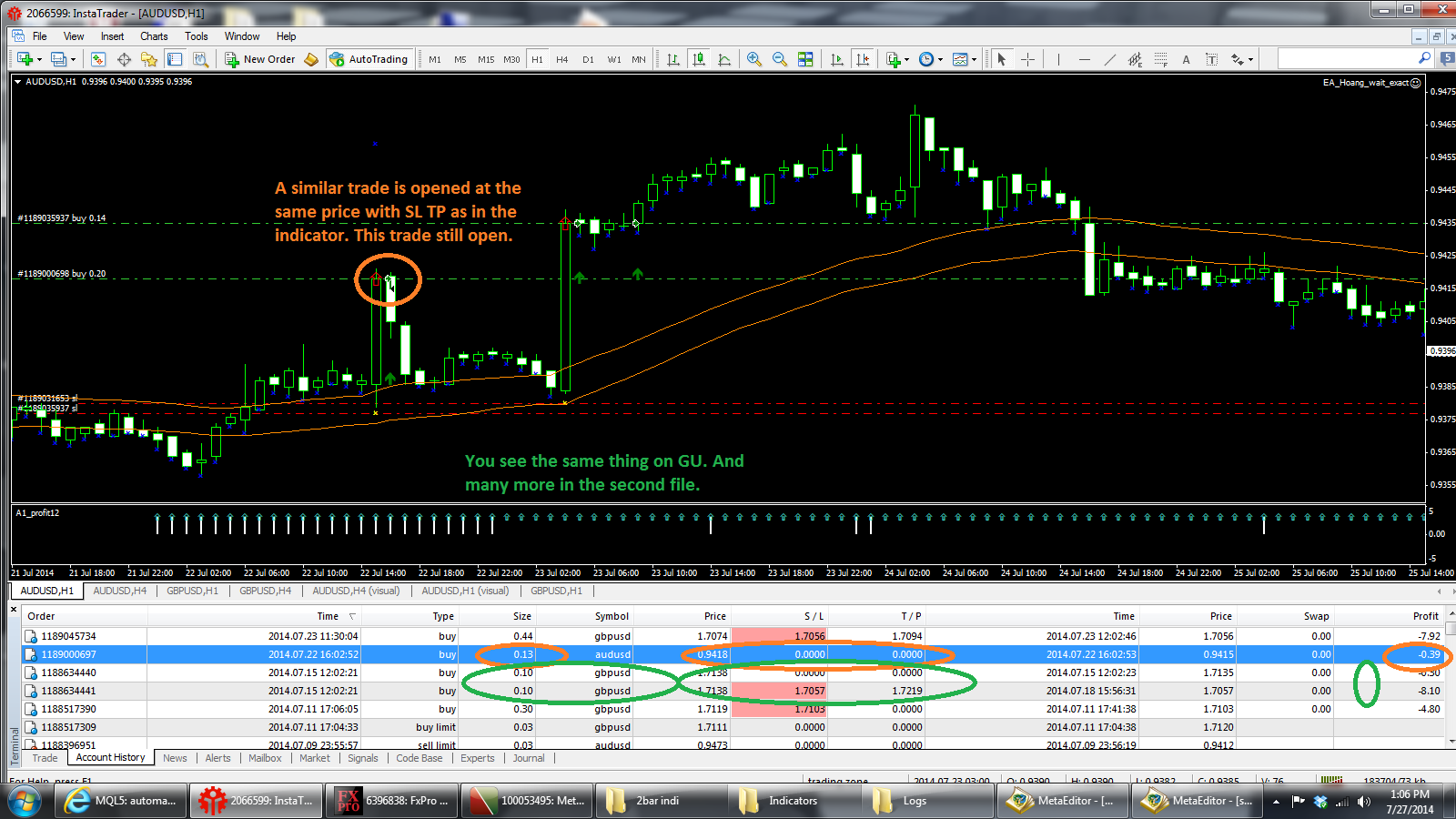The width and height of the screenshot is (1456, 819).
Task: Open the MetaEditor book icon
Action: pos(311,59)
